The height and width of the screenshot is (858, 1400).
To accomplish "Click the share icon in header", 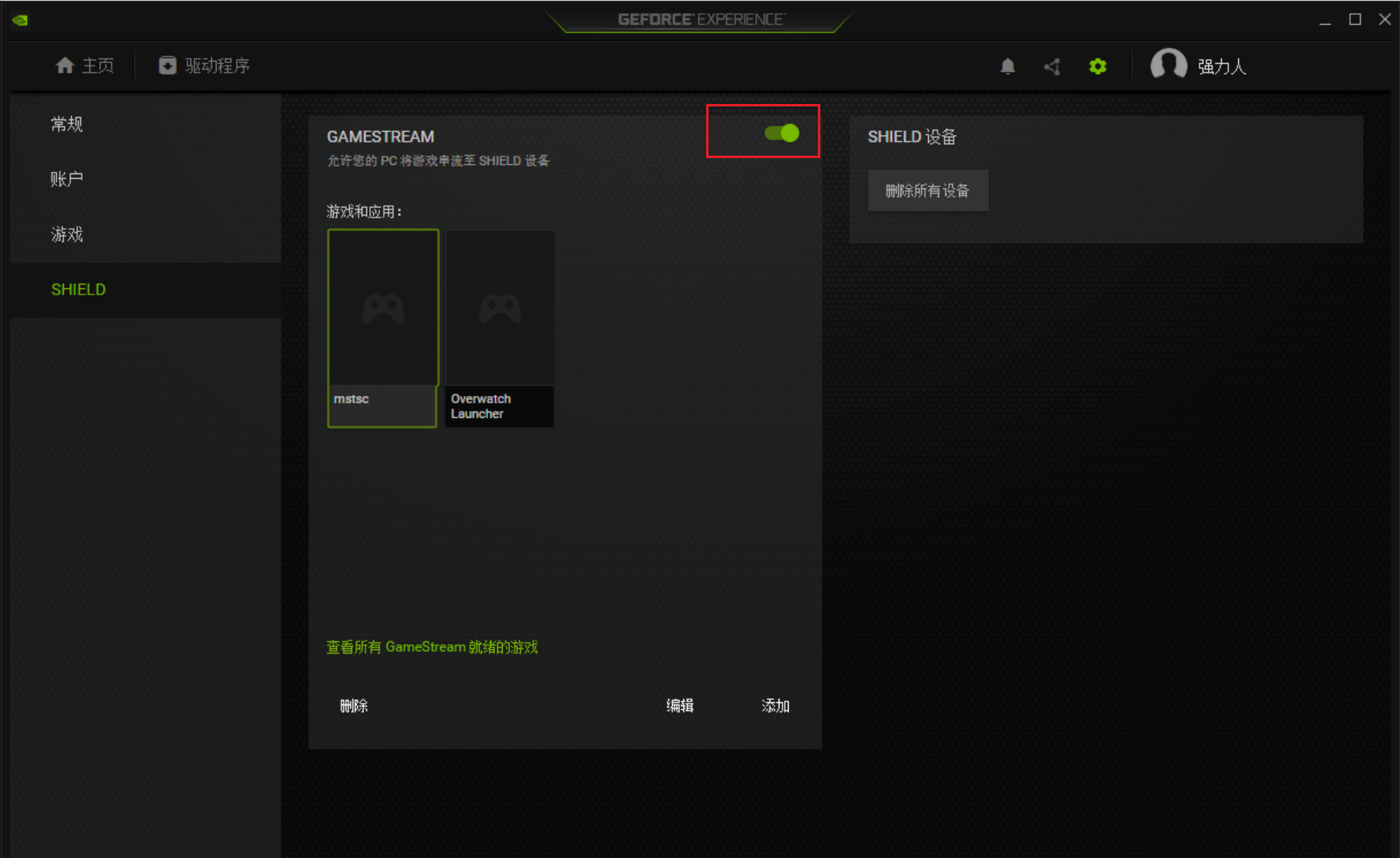I will point(1052,66).
